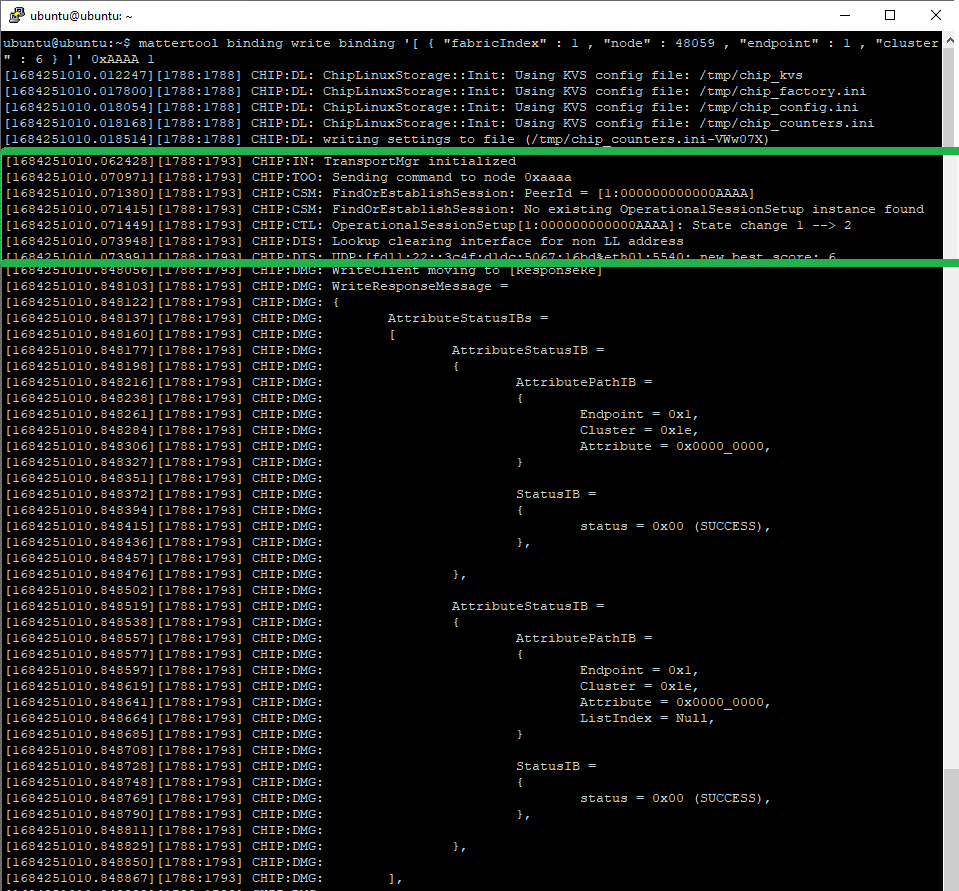Click the 'WriteResponseMessage =' log line
This screenshot has width=959, height=891.
(420, 286)
